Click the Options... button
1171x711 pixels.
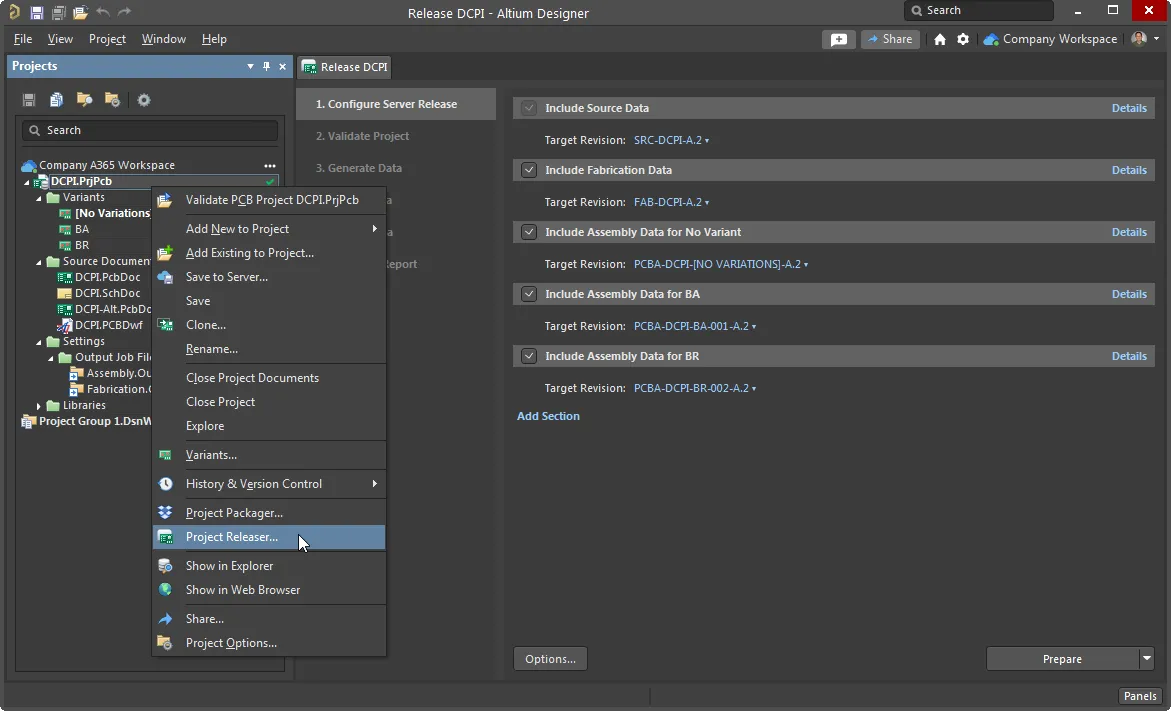pos(550,659)
